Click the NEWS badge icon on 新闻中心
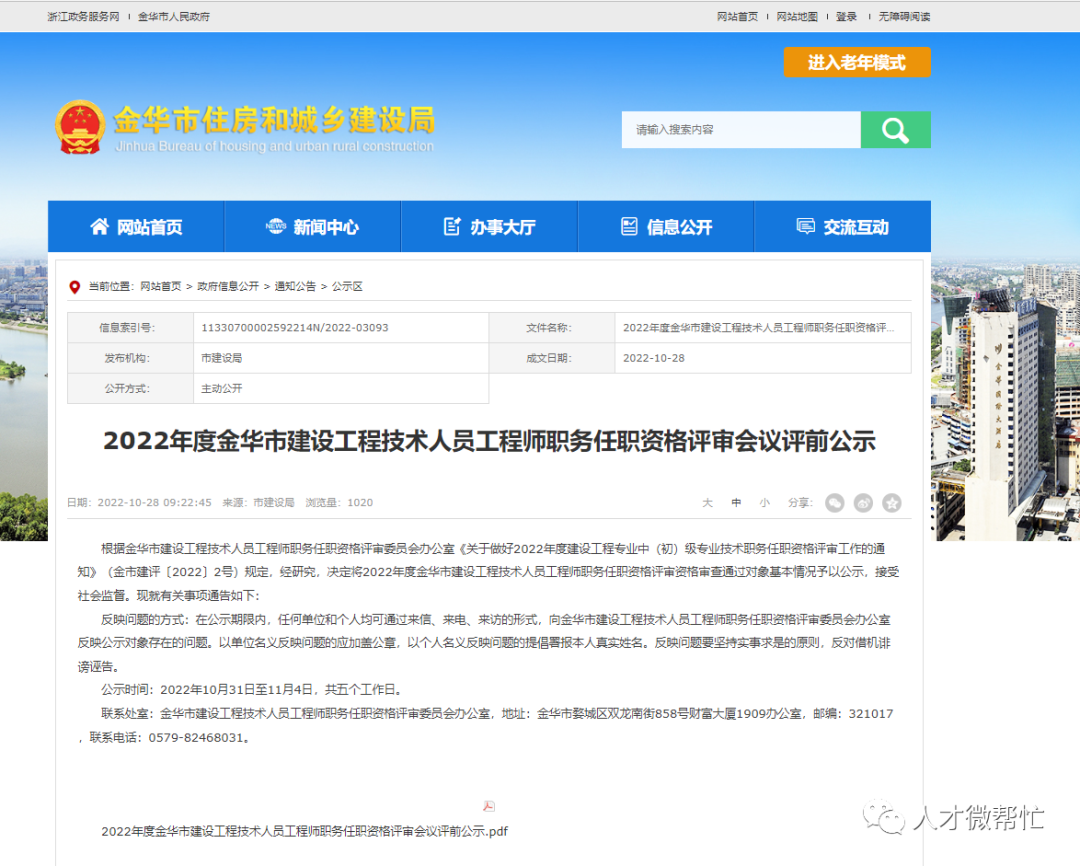 [278, 226]
